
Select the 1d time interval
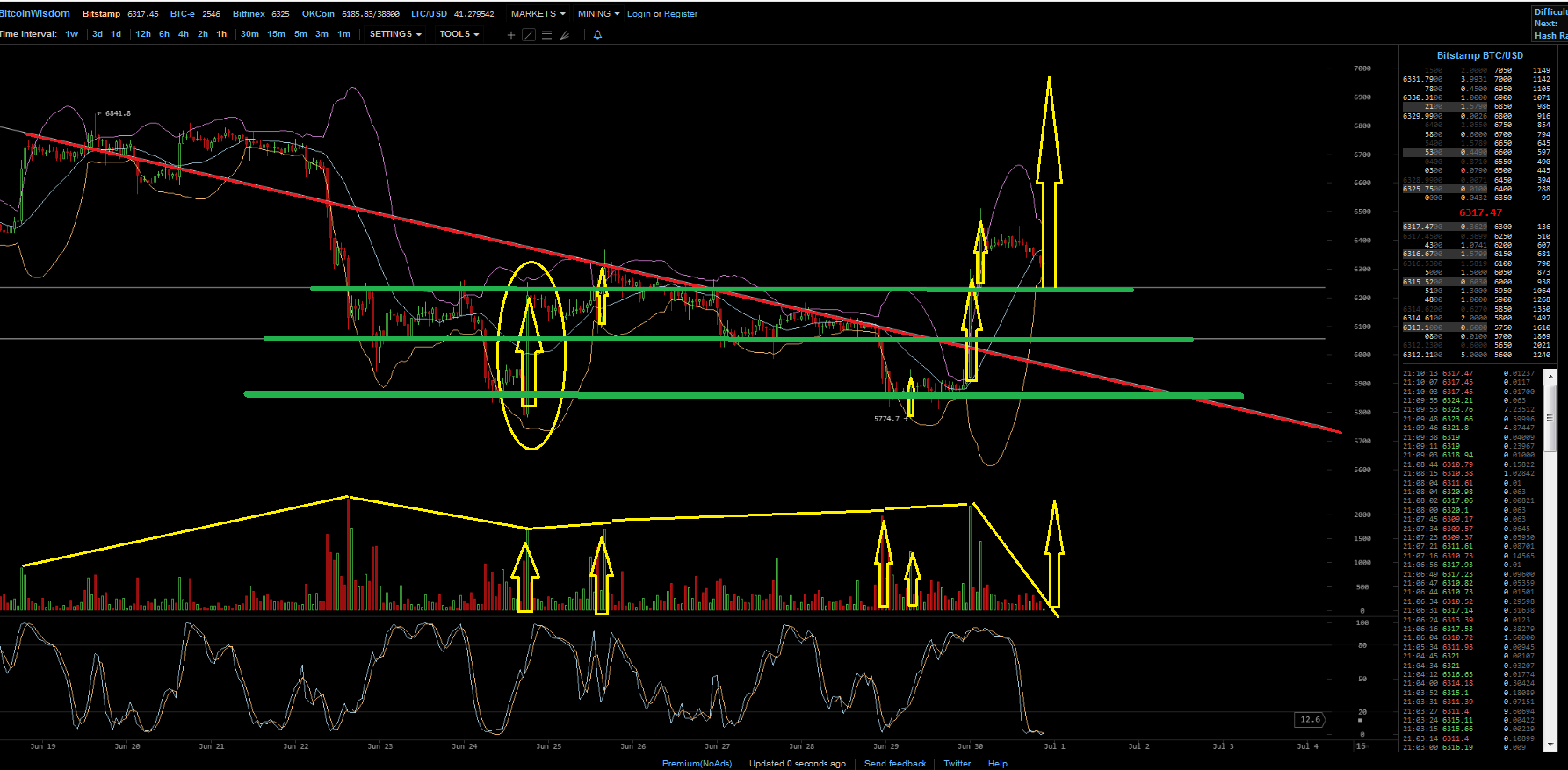[116, 34]
